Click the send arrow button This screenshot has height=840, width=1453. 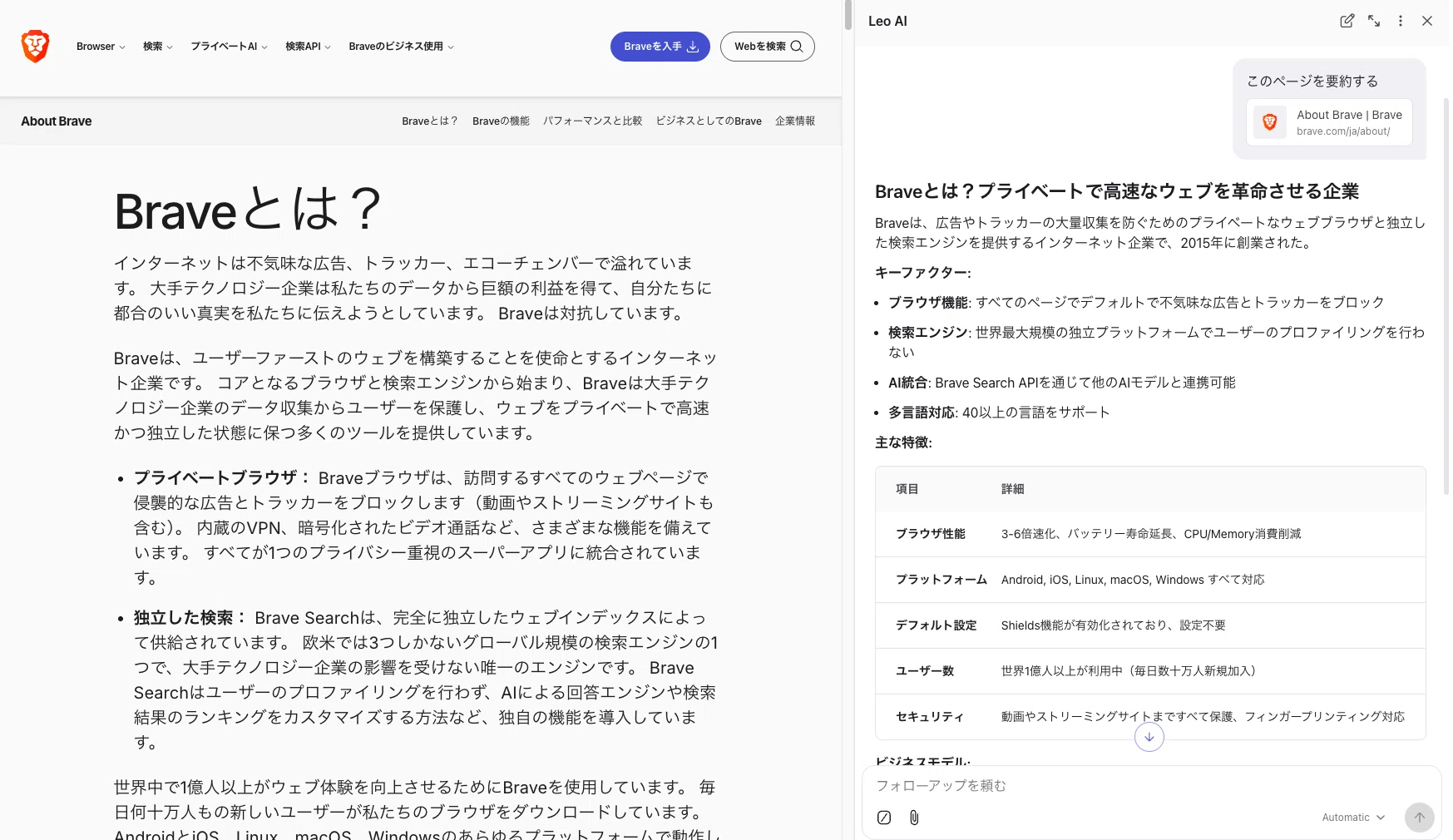pos(1420,818)
